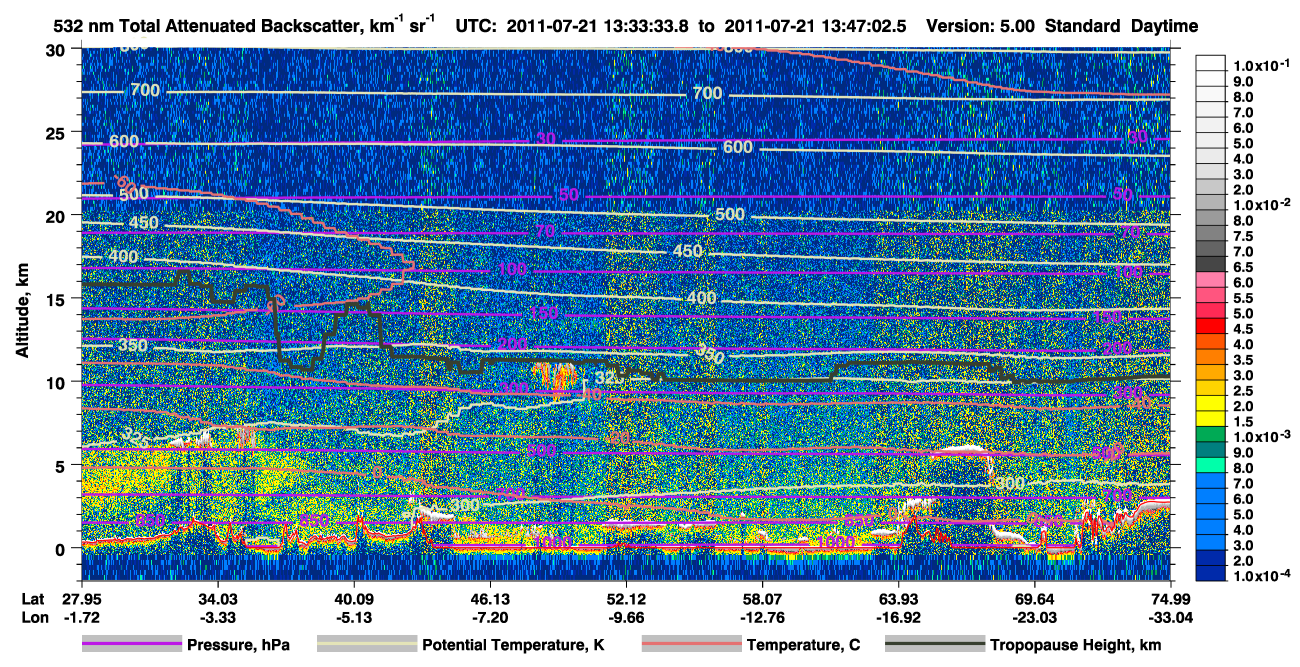Viewport: 1300px width, 667px height.
Task: Click latitude value 52.12
Action: tap(625, 598)
